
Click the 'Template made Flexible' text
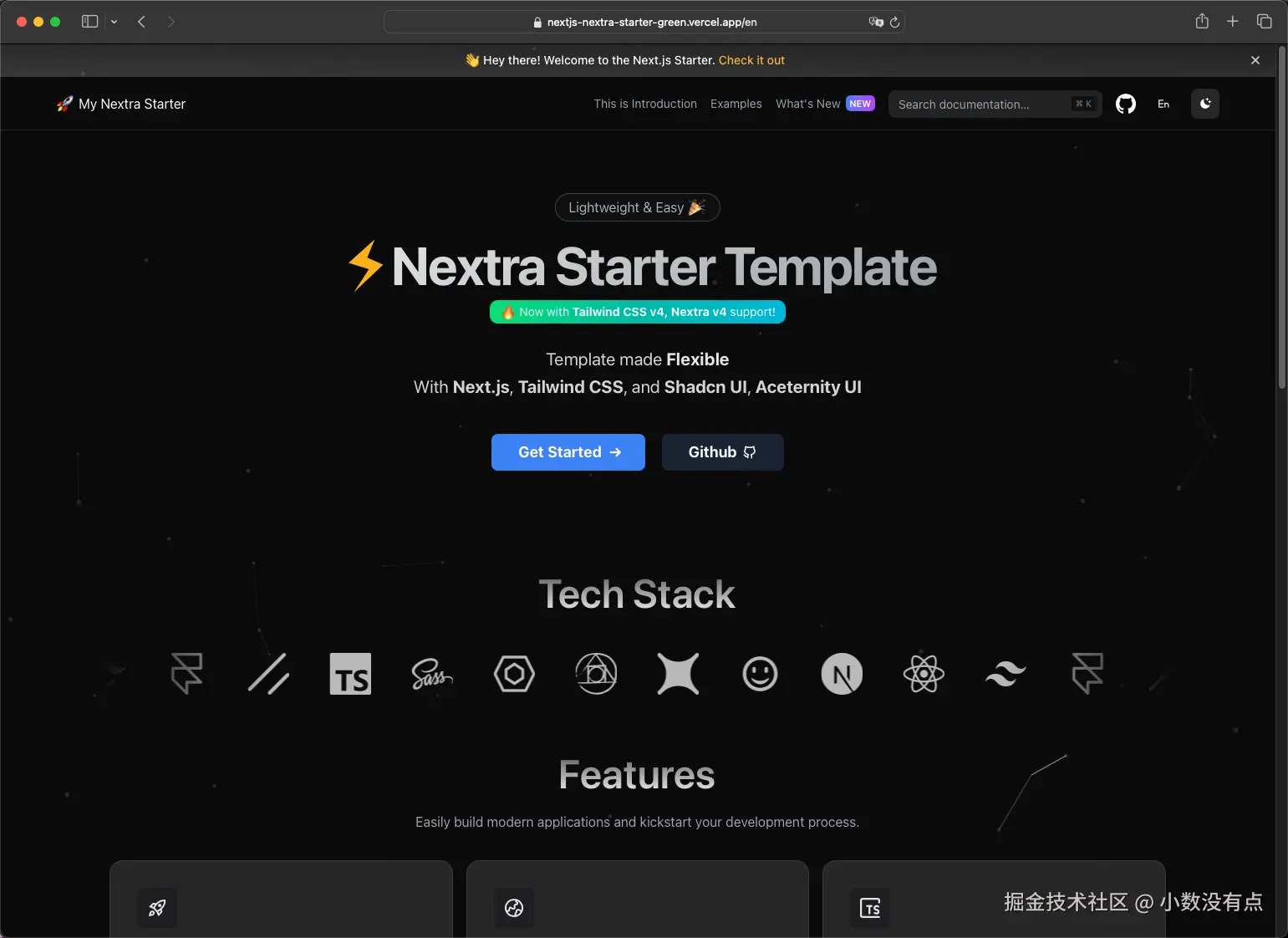(x=638, y=359)
